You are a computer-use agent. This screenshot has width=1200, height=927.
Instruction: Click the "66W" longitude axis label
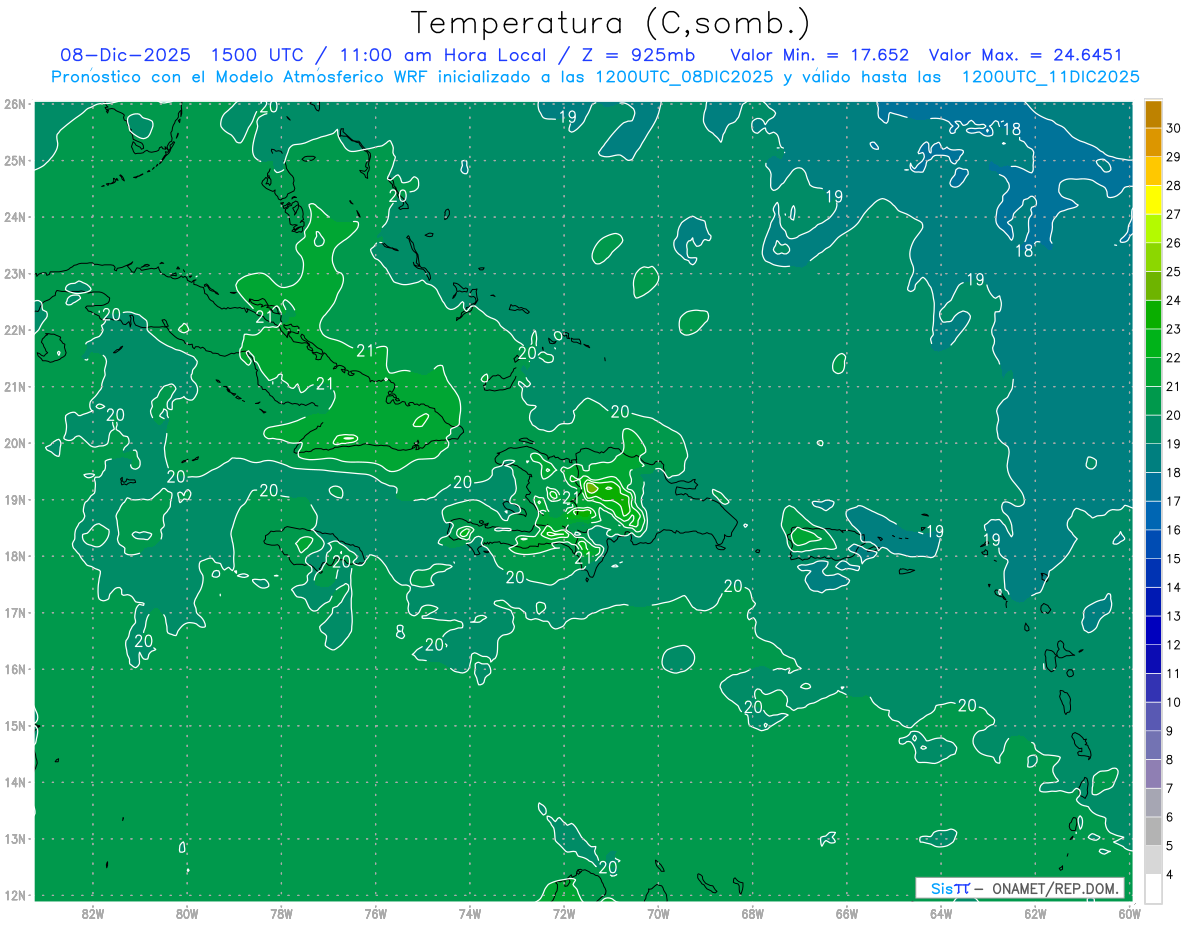click(846, 913)
